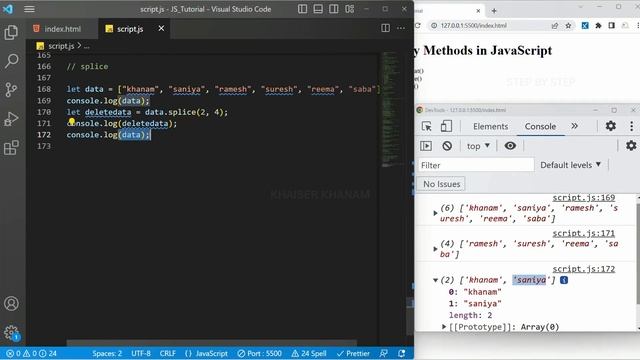
Task: Click the console Filter input
Action: (476, 165)
